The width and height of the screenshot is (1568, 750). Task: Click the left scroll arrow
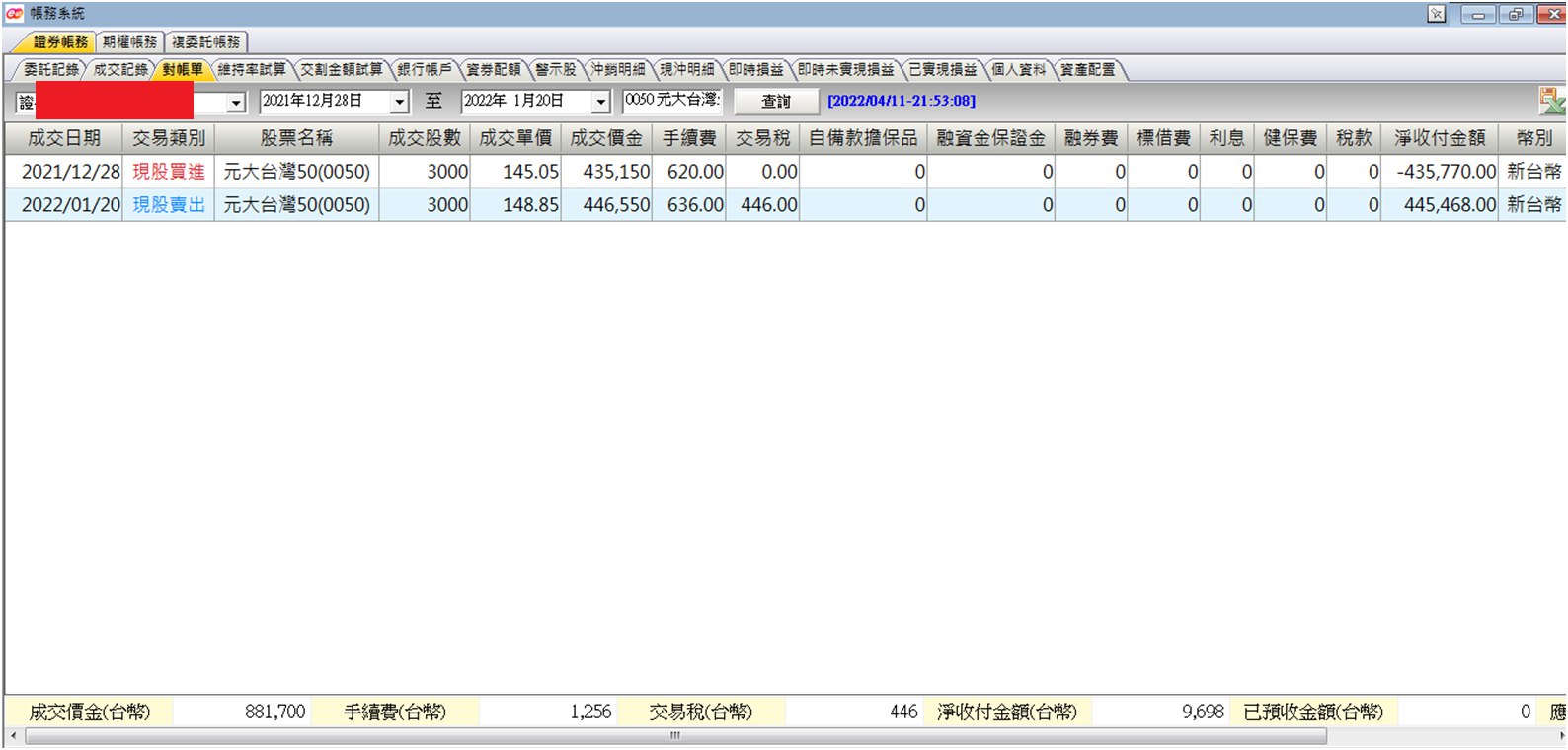(13, 736)
